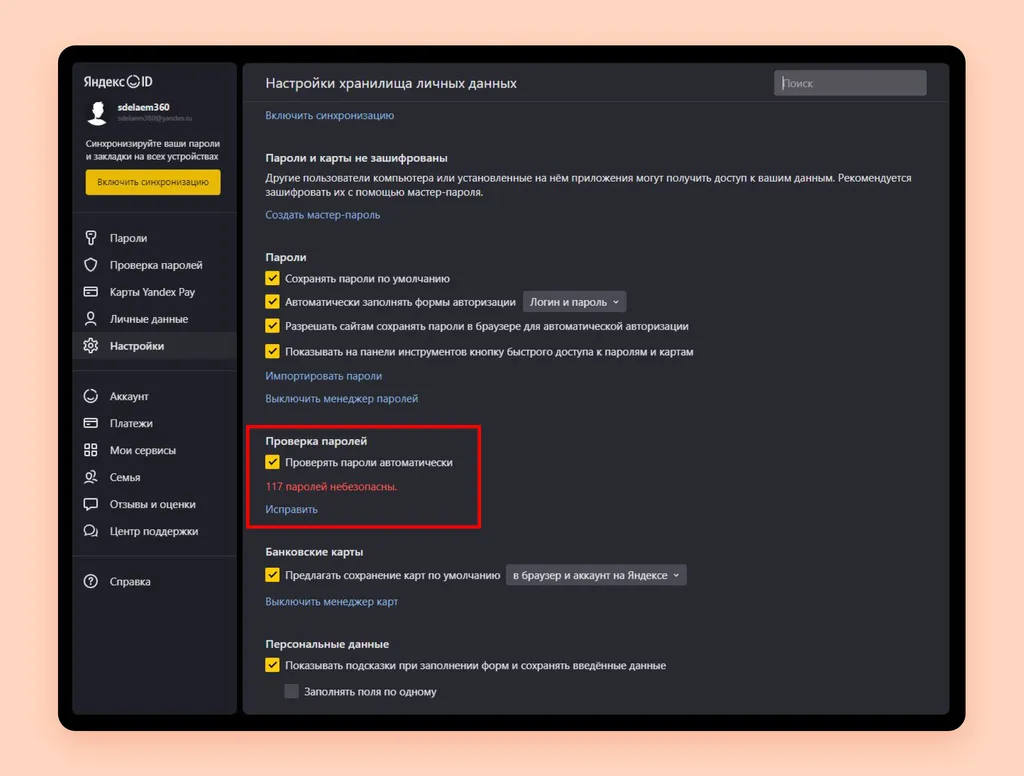Click Импортировать пароли link
Viewport: 1024px width, 776px height.
323,376
